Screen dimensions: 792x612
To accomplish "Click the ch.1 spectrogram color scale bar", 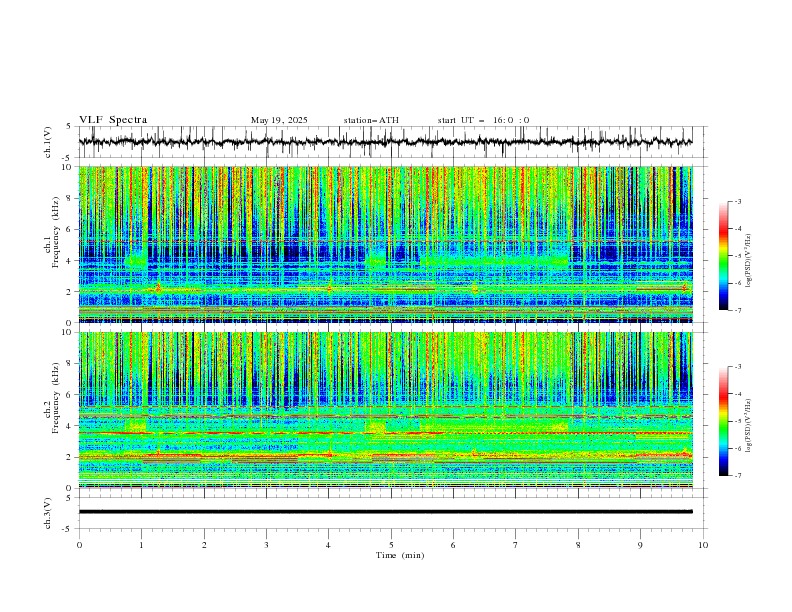I will click(723, 256).
